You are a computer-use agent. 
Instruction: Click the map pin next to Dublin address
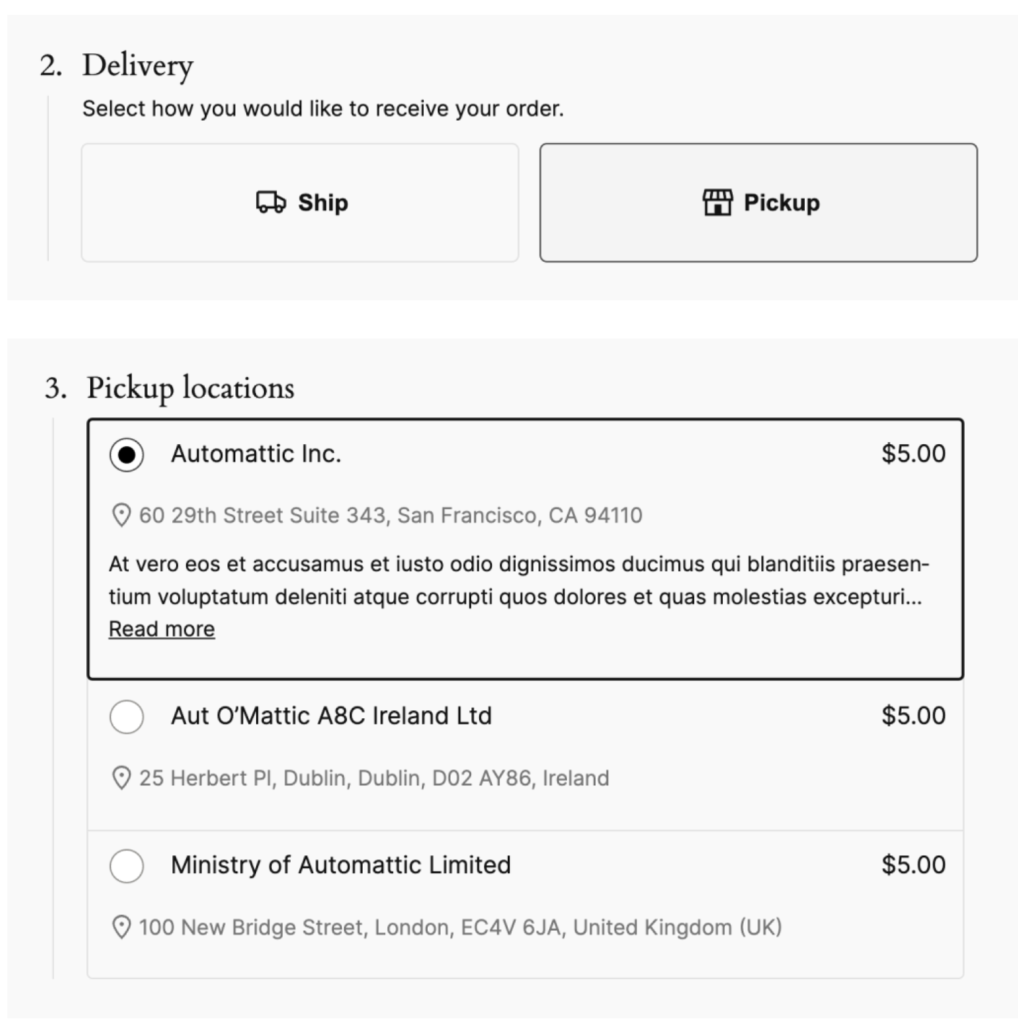click(x=121, y=778)
